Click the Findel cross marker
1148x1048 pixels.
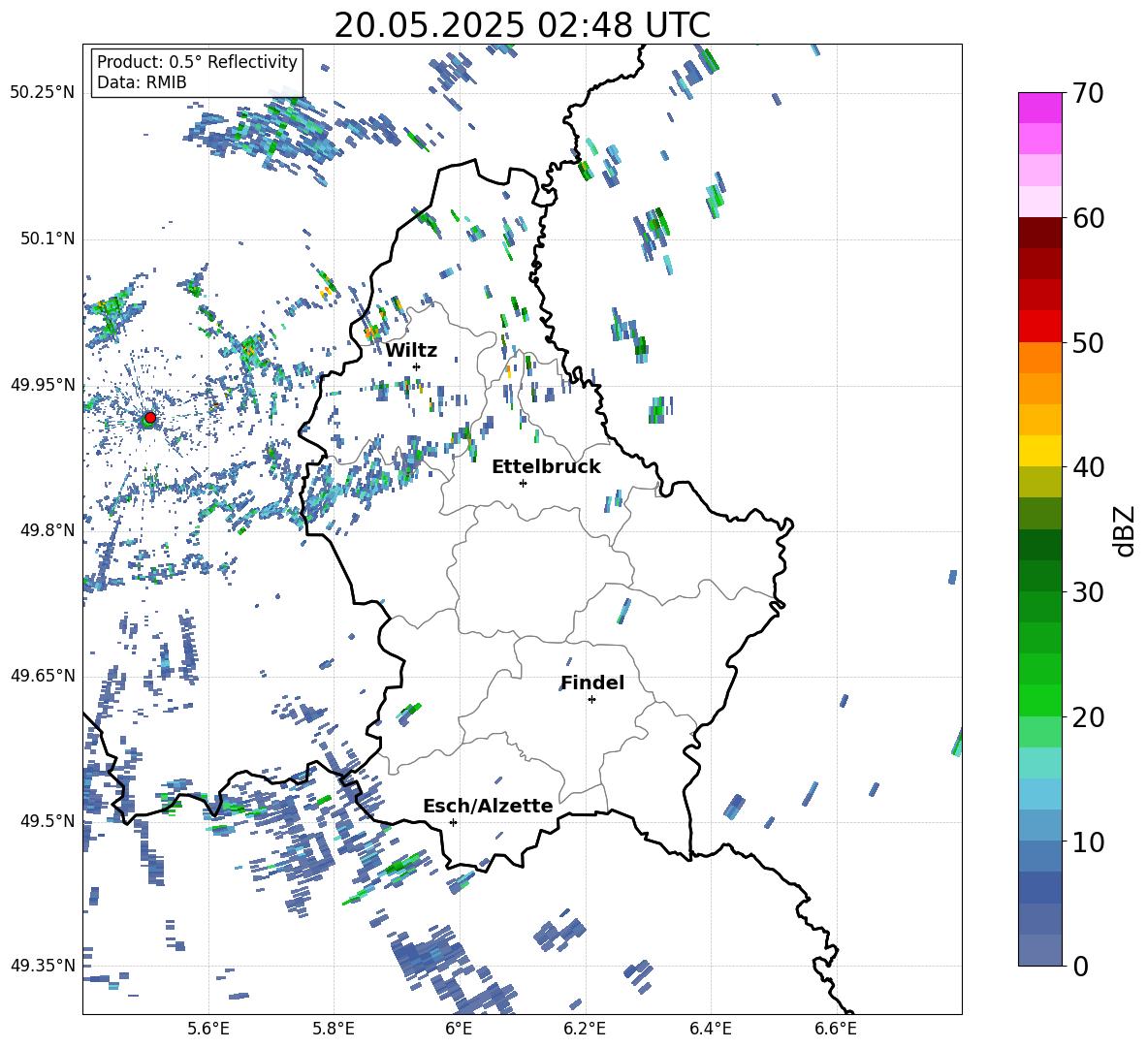click(x=591, y=700)
